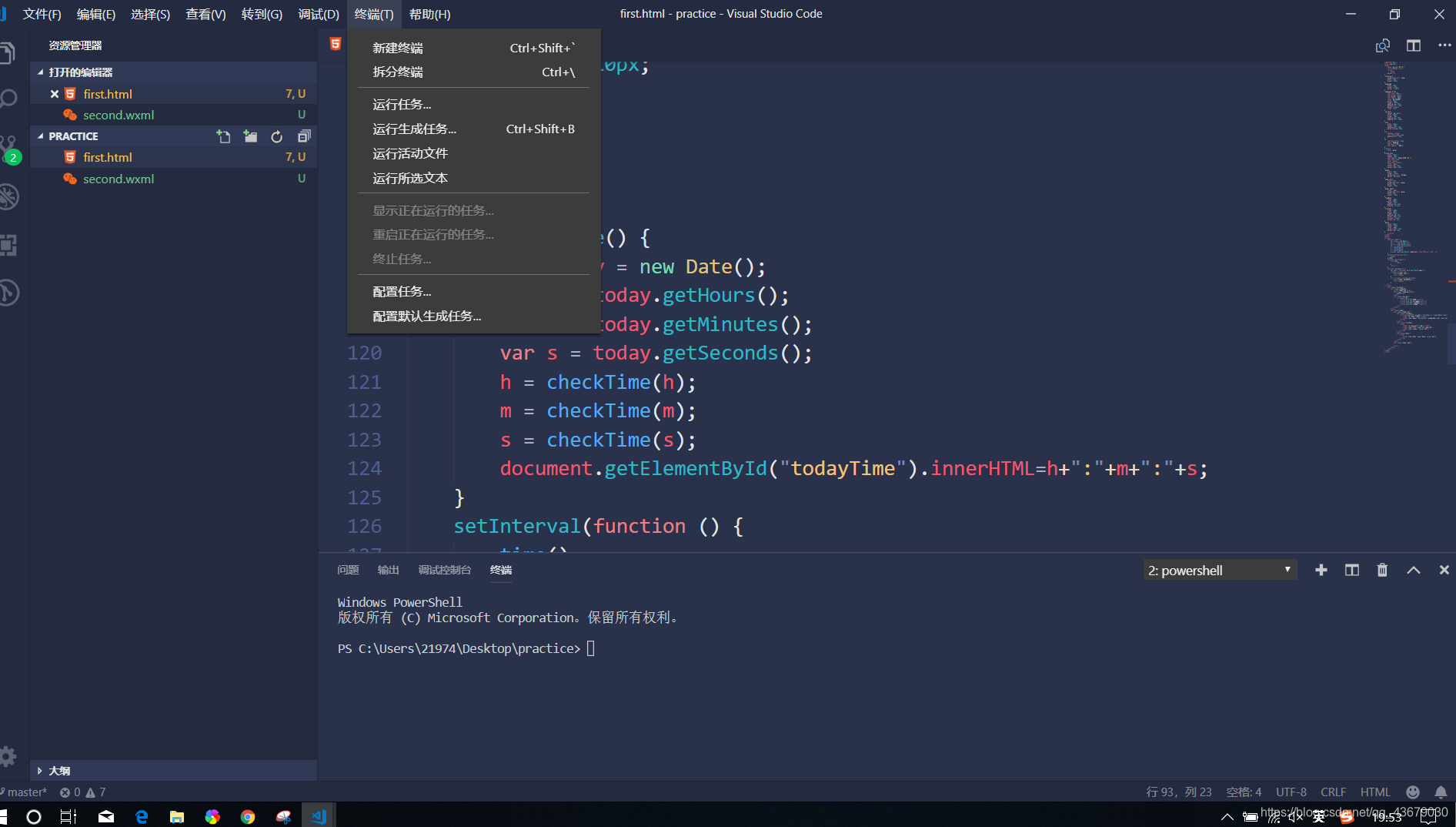Open the 文件(F) menu
The image size is (1456, 827).
coord(42,14)
